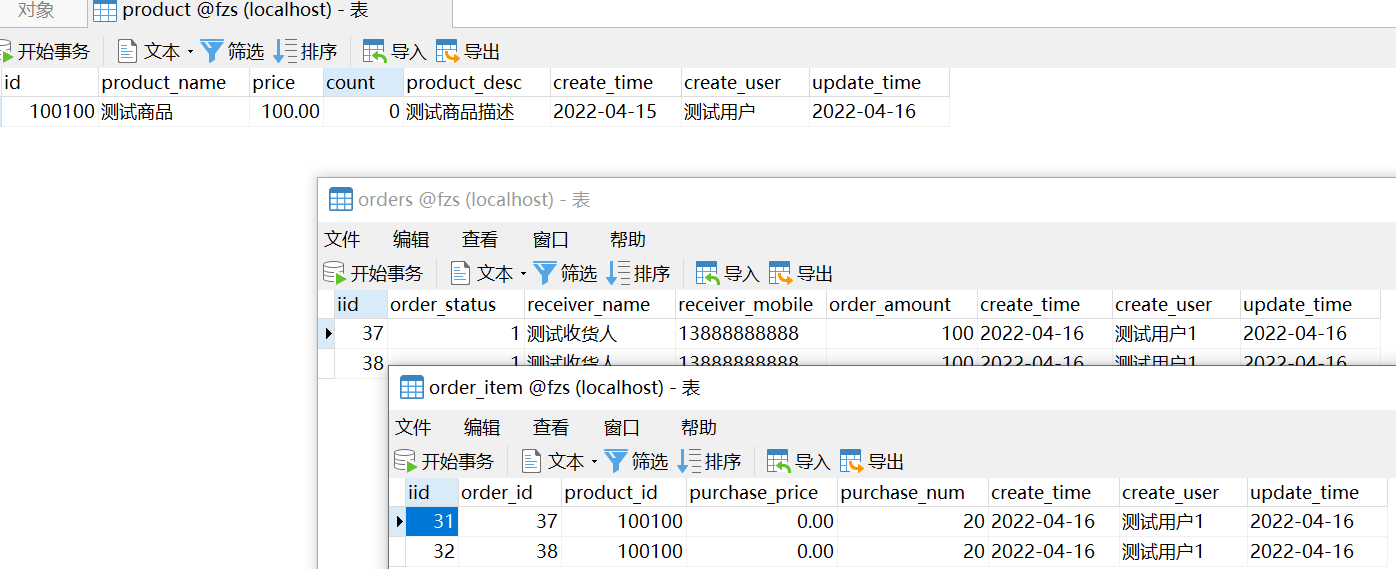The height and width of the screenshot is (569, 1396).
Task: Select cell 测试商品 in product table
Action: point(174,112)
